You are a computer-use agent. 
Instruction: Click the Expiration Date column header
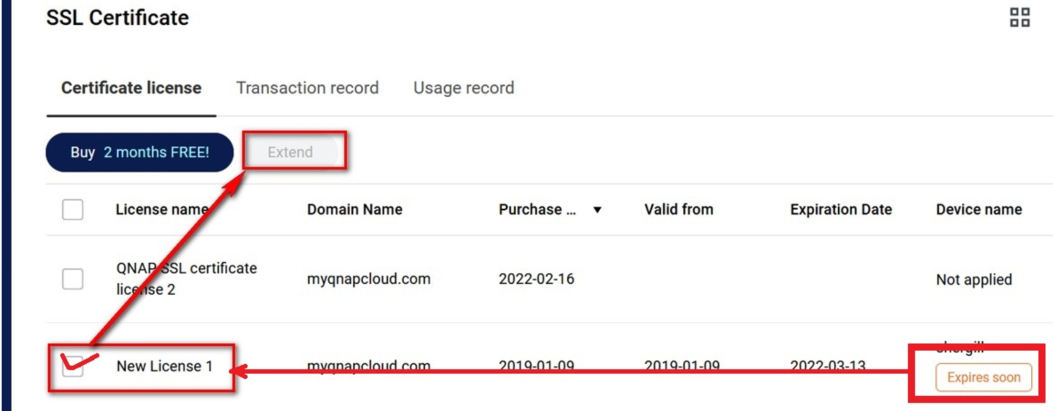(x=841, y=210)
